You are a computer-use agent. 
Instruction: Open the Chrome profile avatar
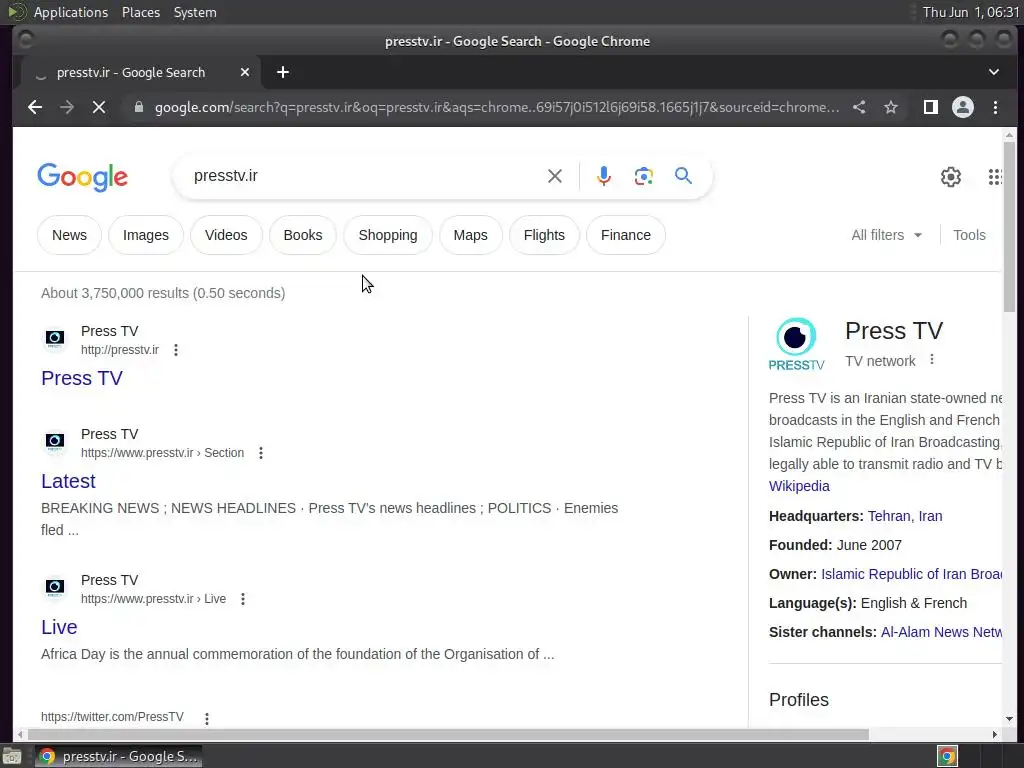pyautogui.click(x=963, y=107)
